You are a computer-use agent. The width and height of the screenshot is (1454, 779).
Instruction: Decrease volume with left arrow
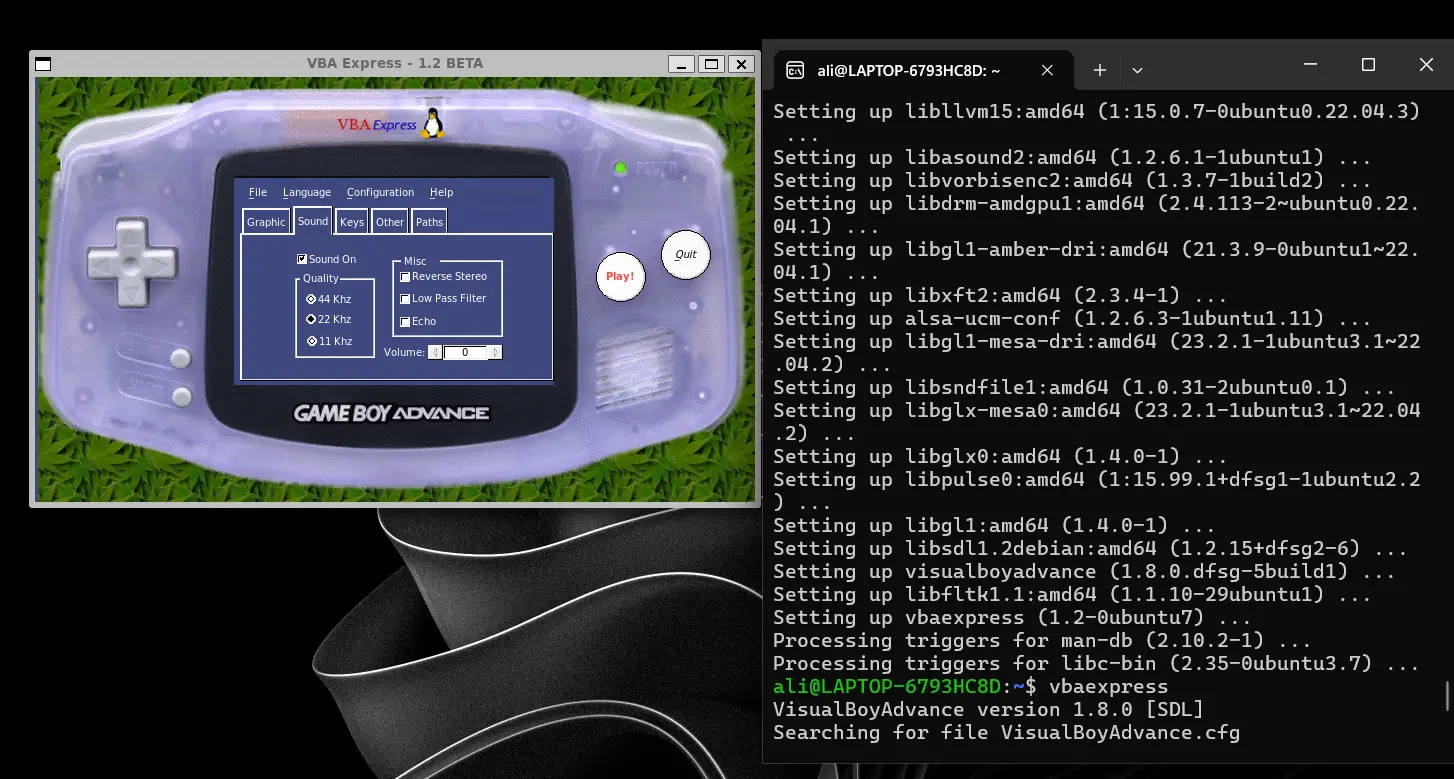[435, 352]
